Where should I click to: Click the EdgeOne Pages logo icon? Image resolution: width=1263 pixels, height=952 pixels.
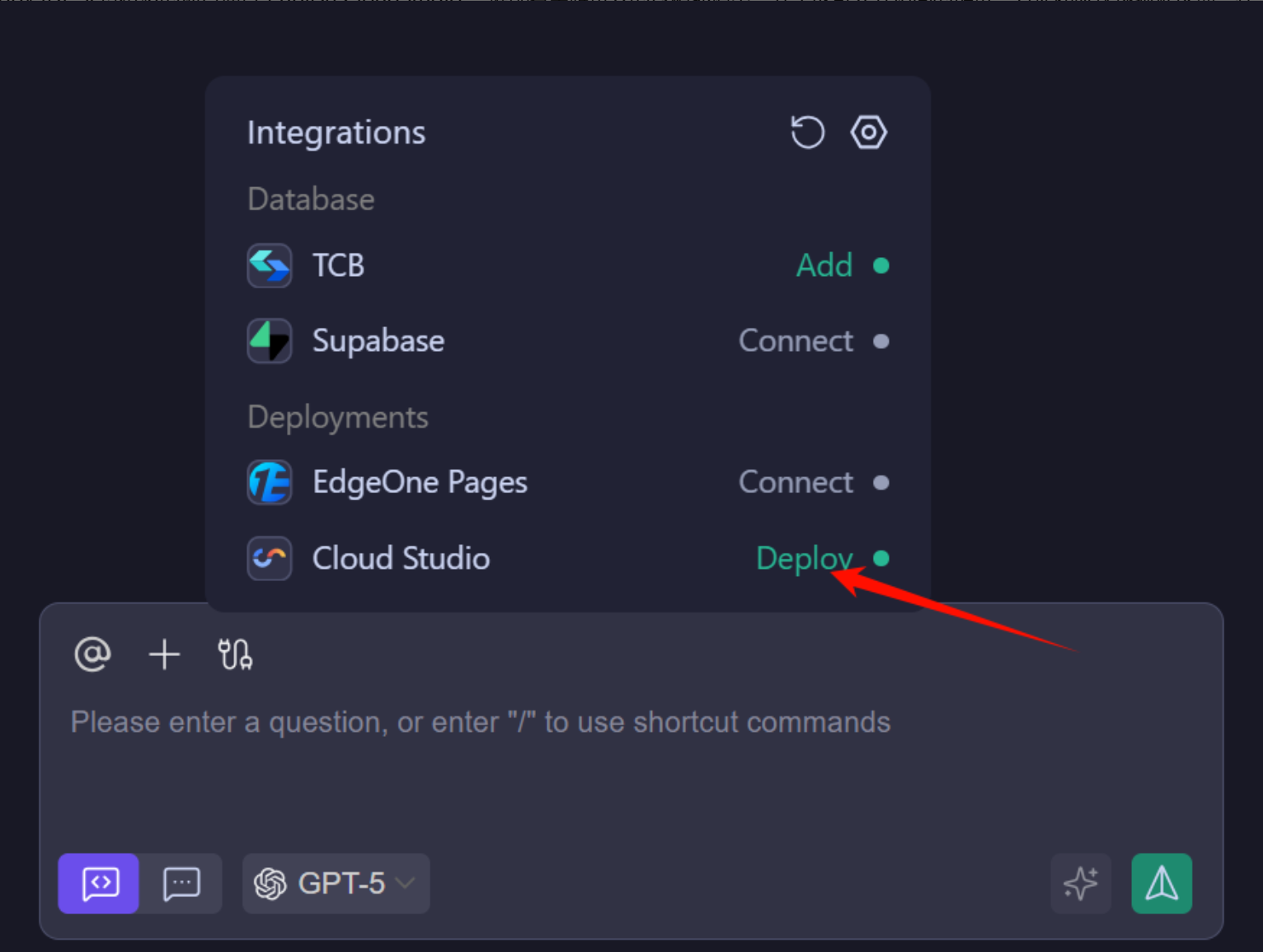269,482
